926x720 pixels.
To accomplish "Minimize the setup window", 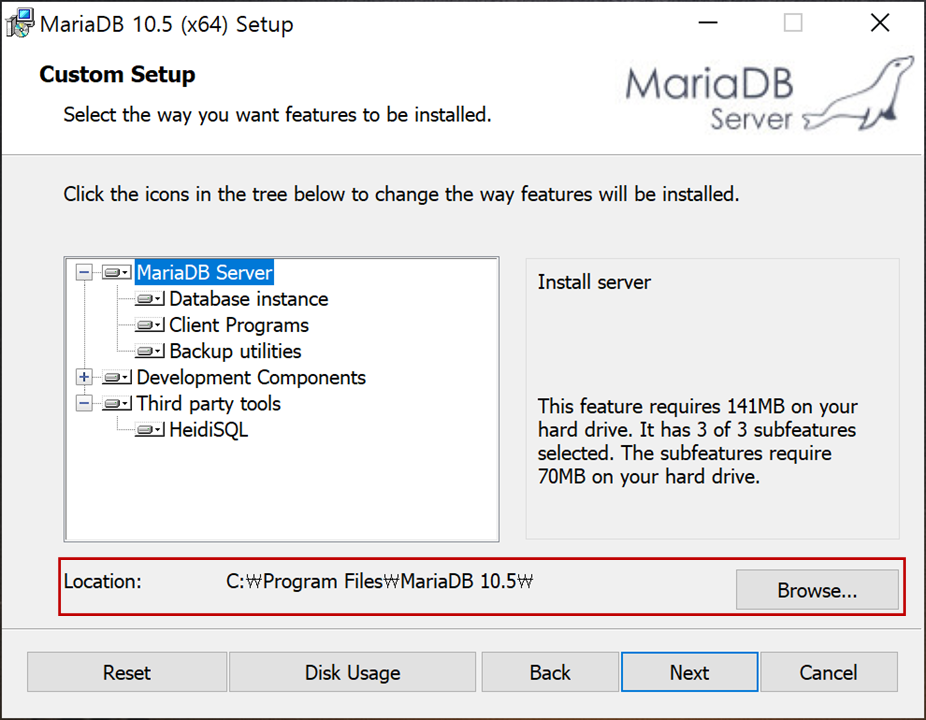I will (x=707, y=23).
